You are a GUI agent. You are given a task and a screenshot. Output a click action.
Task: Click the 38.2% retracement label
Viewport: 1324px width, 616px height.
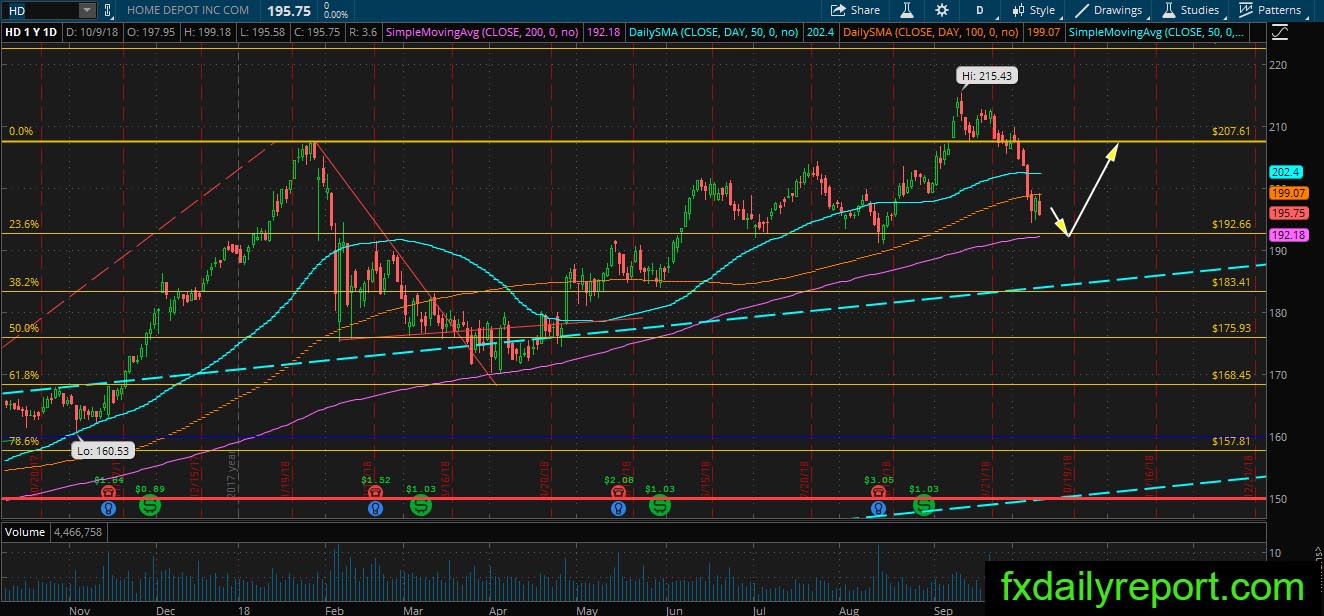tap(24, 283)
